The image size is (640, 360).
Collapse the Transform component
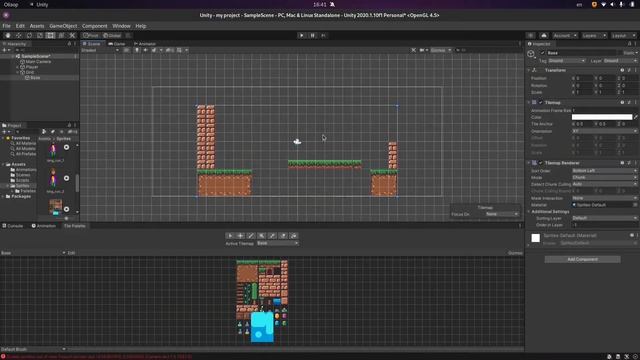pos(529,70)
